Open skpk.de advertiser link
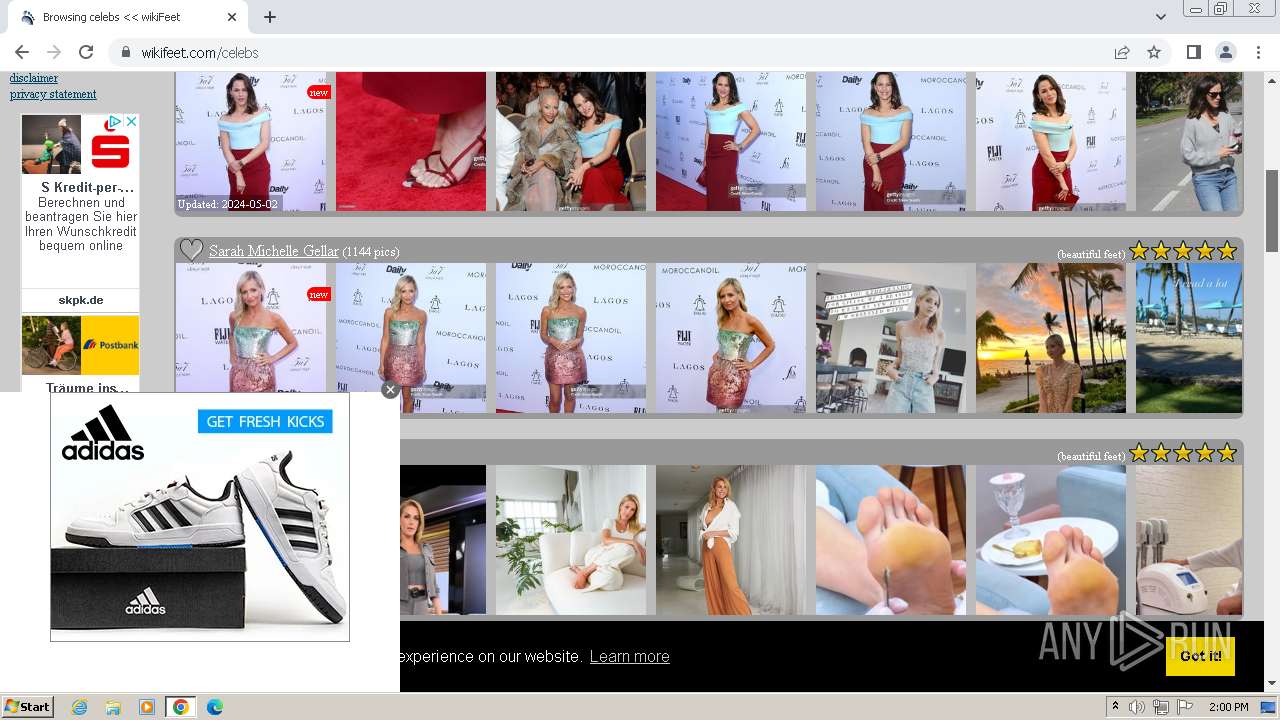Image resolution: width=1280 pixels, height=720 pixels. [x=80, y=300]
